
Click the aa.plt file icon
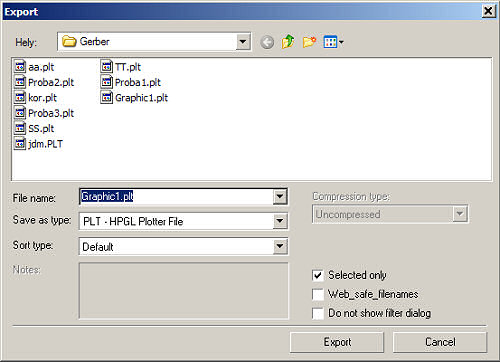20,67
